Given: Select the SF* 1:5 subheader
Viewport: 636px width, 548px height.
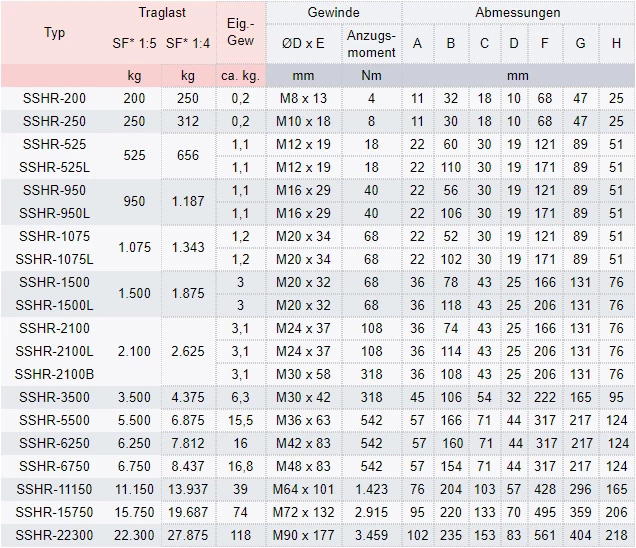Looking at the screenshot, I should click(x=134, y=43).
